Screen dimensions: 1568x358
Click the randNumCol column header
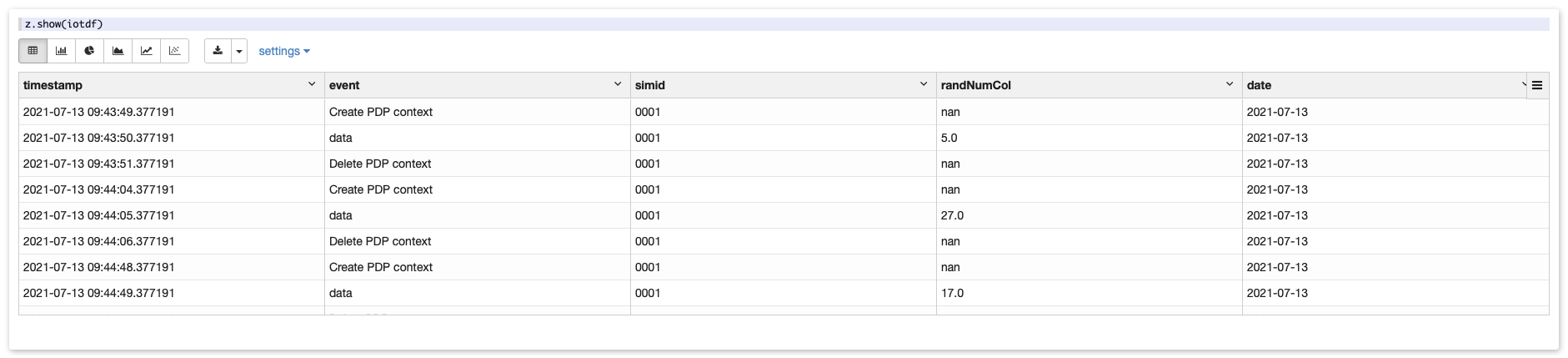pos(975,85)
